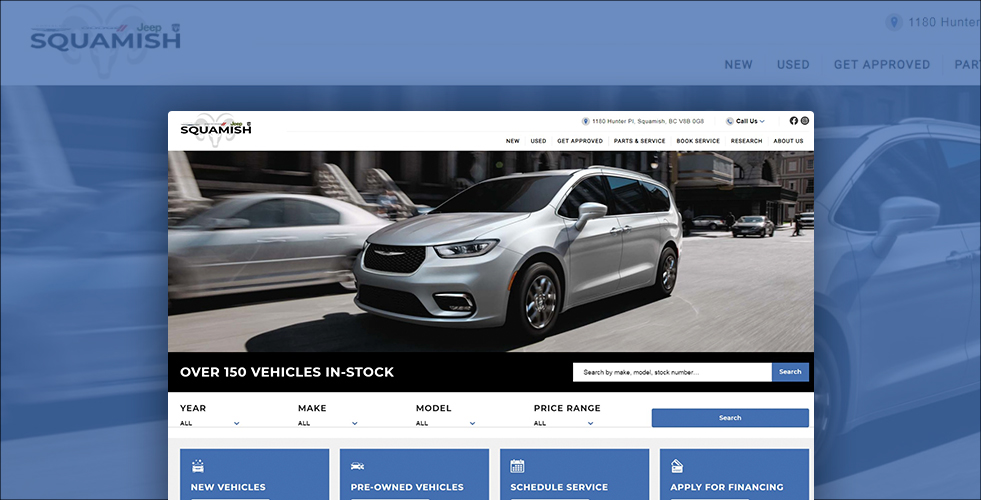This screenshot has width=981, height=500.
Task: Open the Facebook page icon
Action: pos(794,121)
